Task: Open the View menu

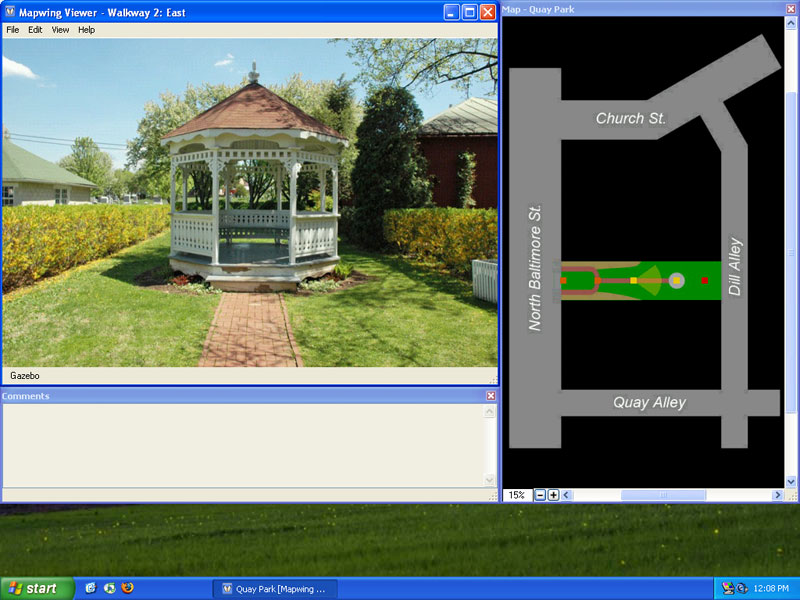Action: [60, 30]
